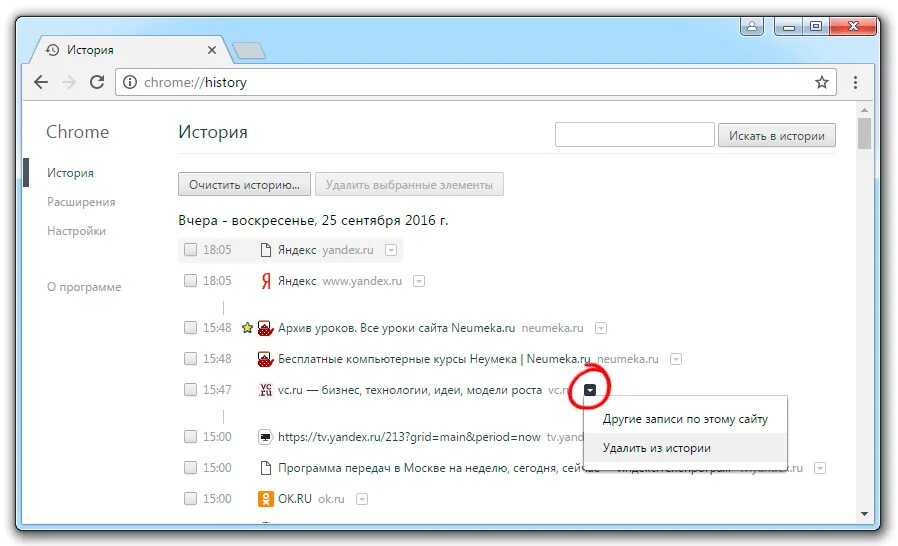Open История in the left sidebar
This screenshot has height=546, width=898.
[70, 172]
